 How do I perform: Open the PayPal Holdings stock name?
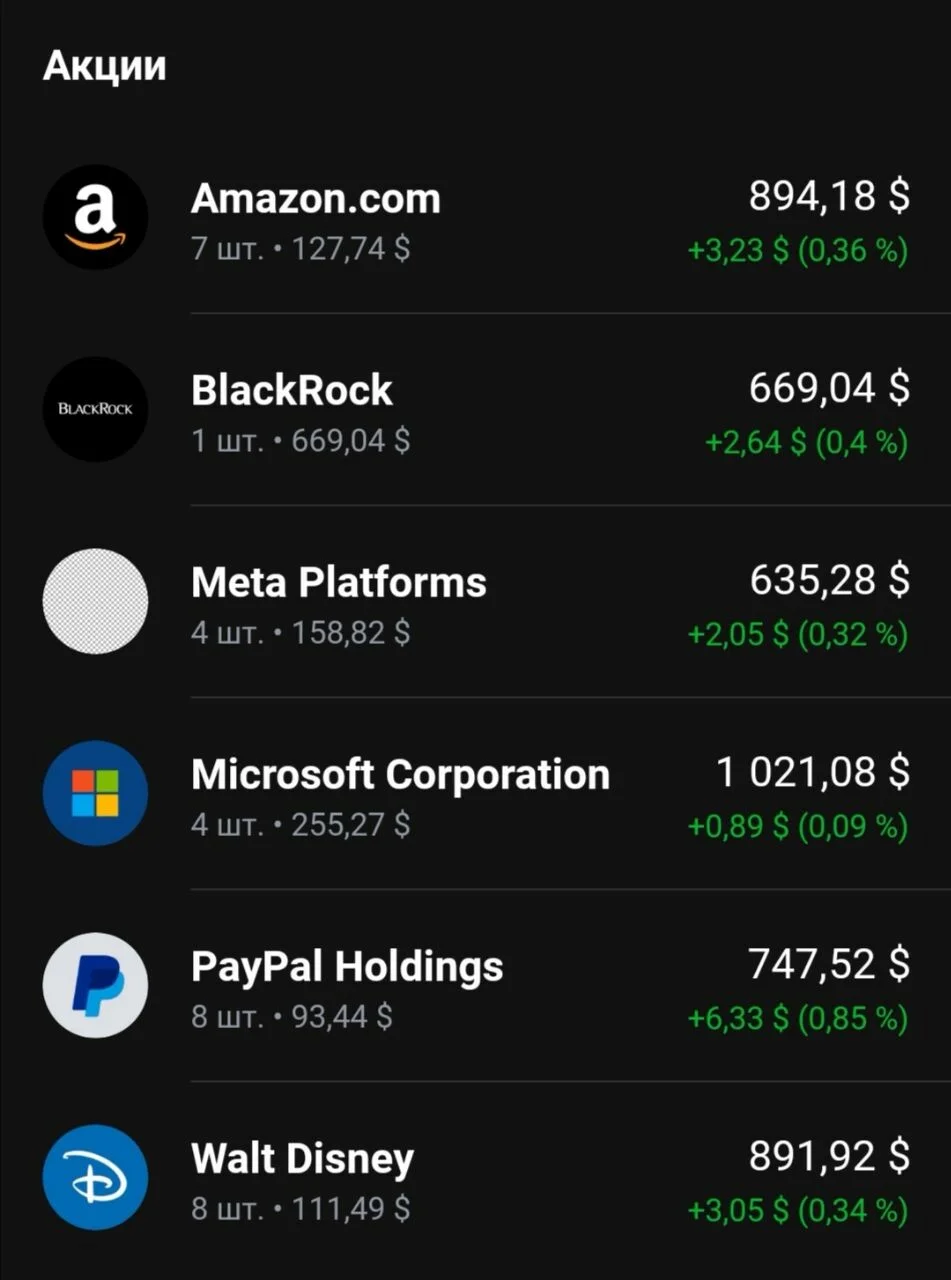click(x=347, y=966)
